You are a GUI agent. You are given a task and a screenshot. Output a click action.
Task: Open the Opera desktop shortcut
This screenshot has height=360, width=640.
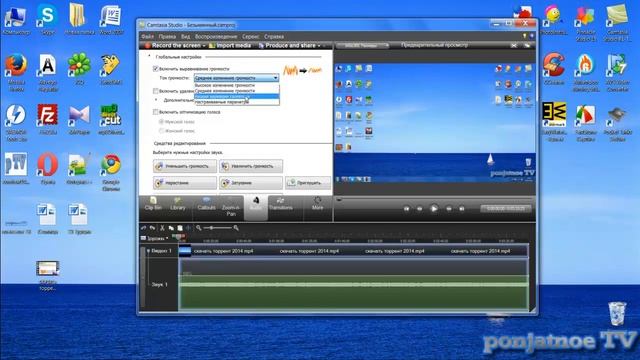(47, 169)
